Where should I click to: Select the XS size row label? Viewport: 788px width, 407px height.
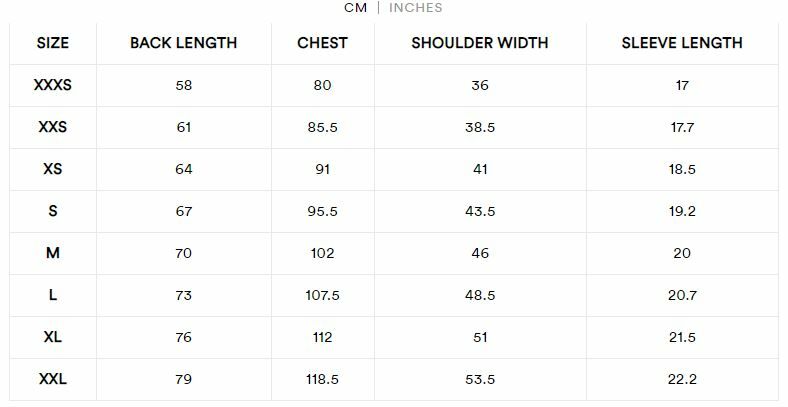tap(53, 169)
